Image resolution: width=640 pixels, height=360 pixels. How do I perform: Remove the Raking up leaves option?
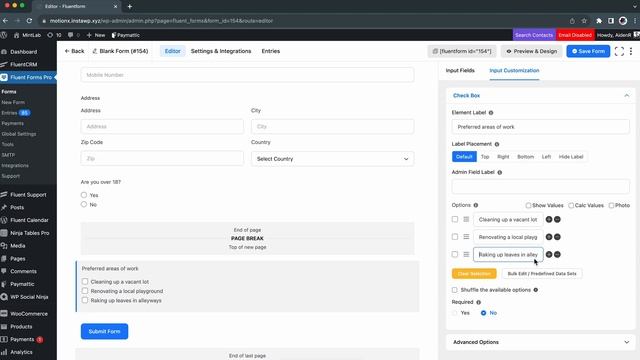coord(557,254)
